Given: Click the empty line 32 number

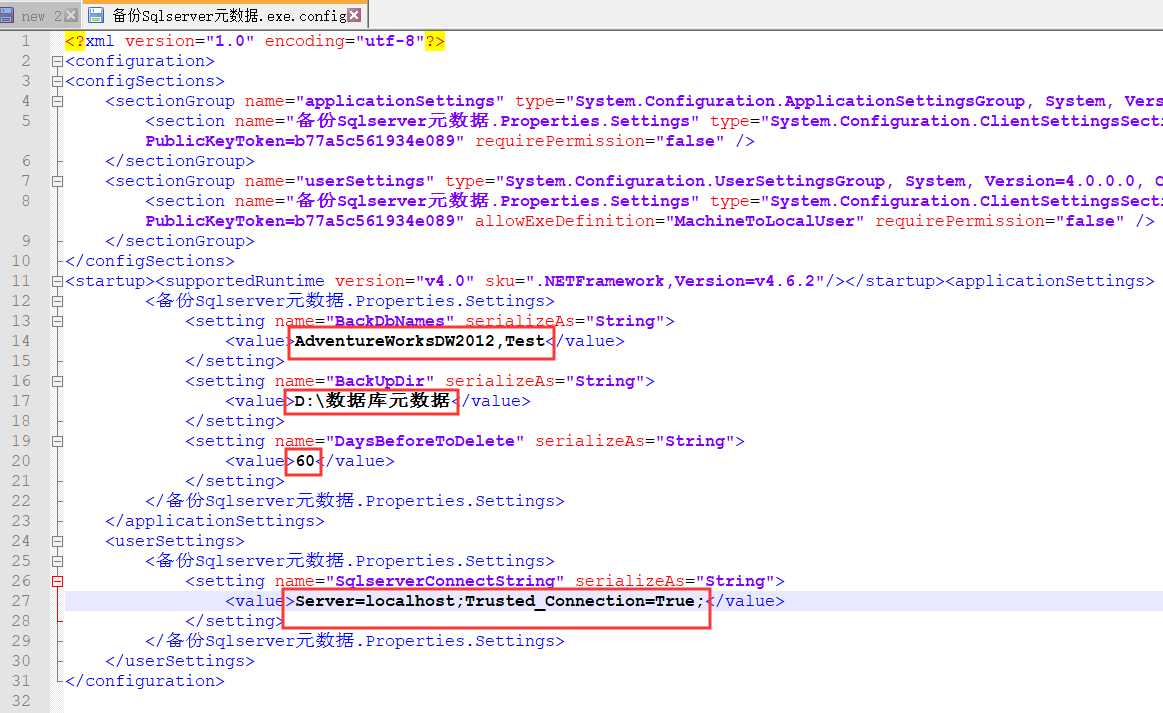Looking at the screenshot, I should tap(21, 701).
